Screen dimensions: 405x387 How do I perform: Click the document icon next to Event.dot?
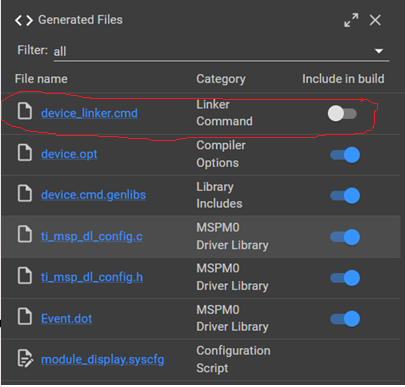[x=25, y=316]
